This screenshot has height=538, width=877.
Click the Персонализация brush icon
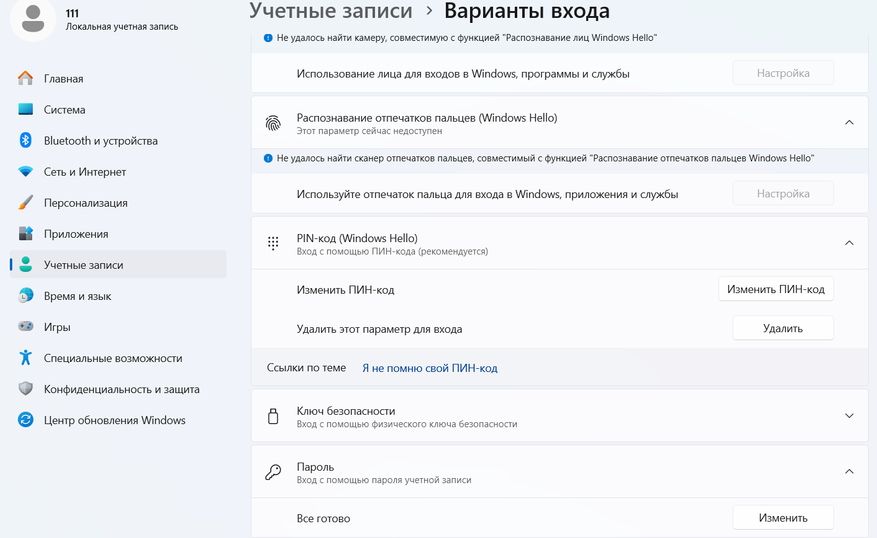[26, 203]
